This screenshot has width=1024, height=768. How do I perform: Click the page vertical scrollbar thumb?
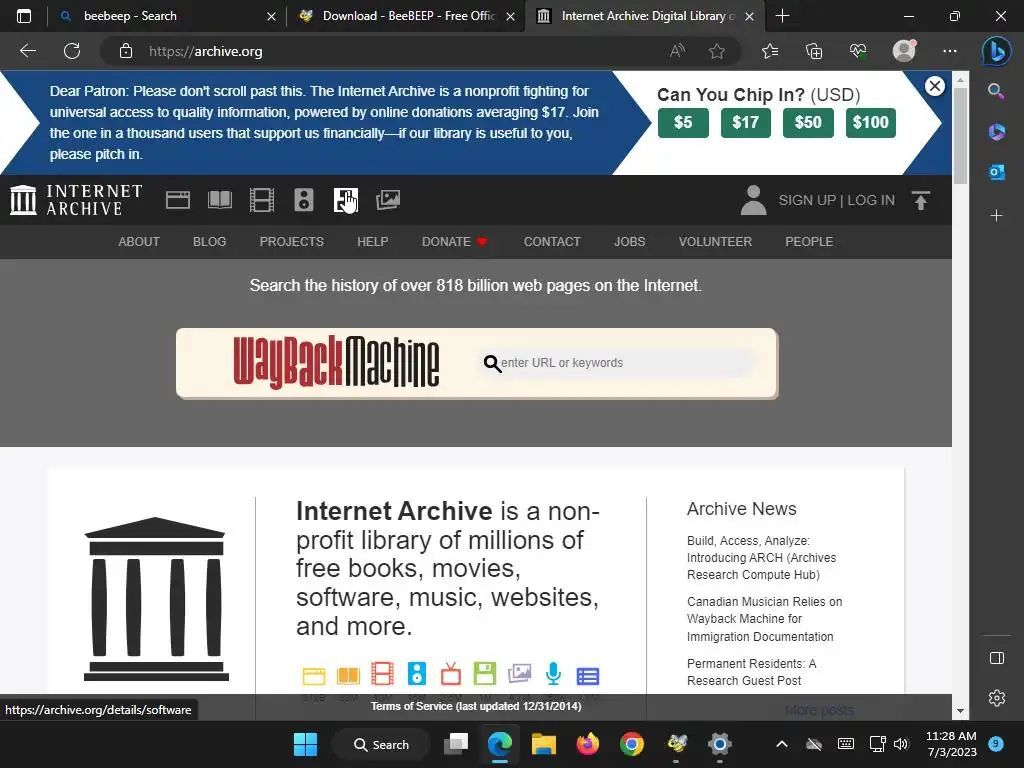tap(960, 135)
